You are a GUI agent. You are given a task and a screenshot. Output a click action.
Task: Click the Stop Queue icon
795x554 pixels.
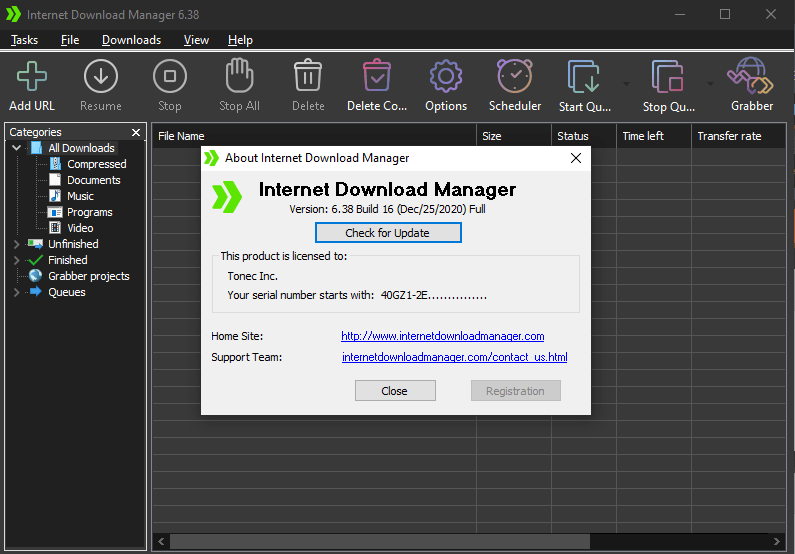(x=667, y=77)
